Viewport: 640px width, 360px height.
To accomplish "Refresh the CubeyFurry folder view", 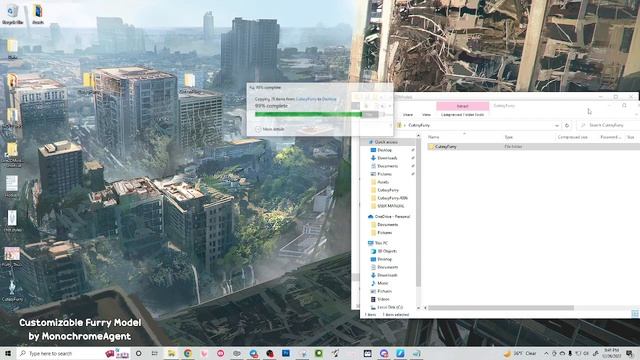I will coord(567,126).
